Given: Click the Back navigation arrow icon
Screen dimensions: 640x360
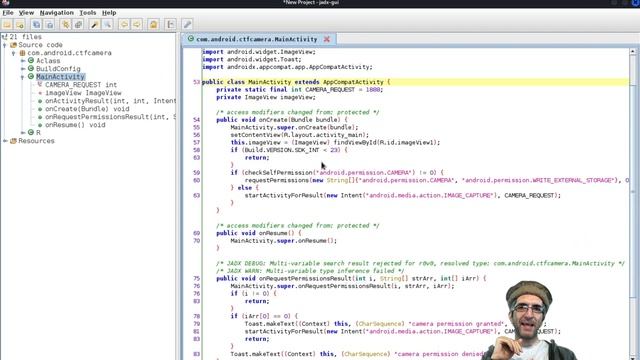Looking at the screenshot, I should 124,24.
